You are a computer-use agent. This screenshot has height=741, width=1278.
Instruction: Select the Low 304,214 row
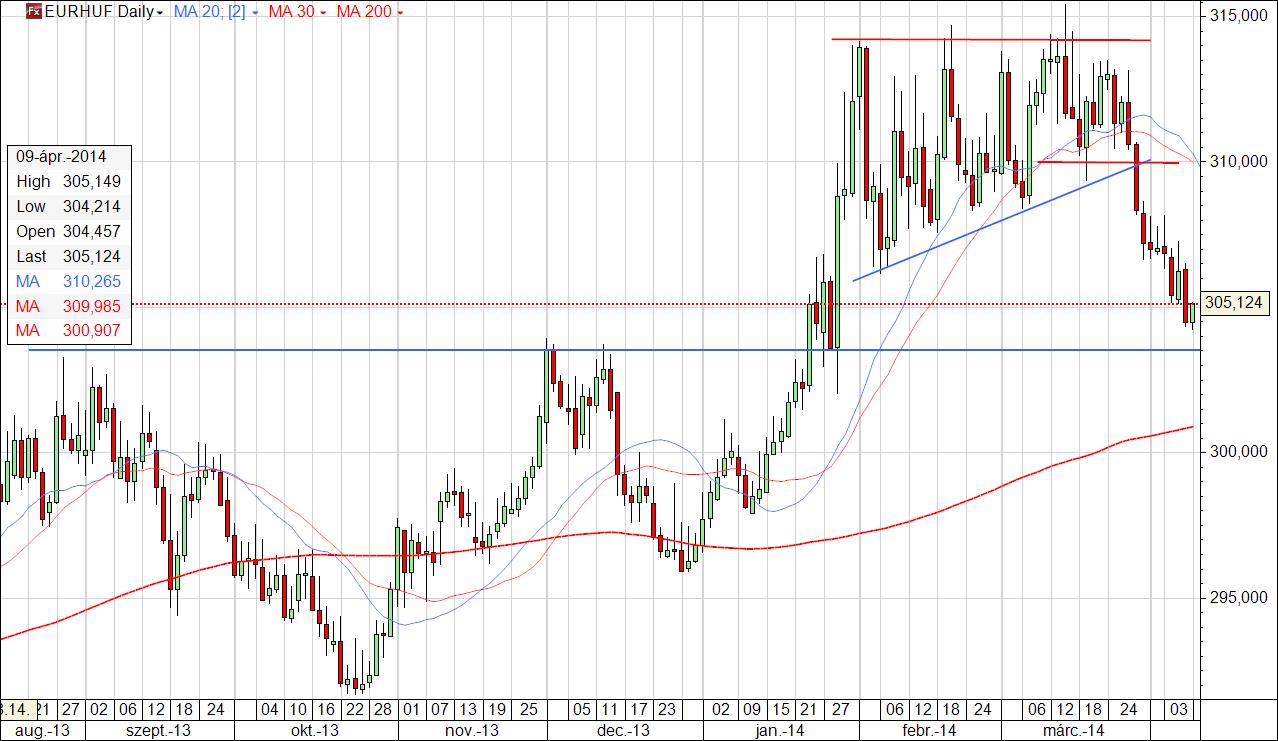69,207
